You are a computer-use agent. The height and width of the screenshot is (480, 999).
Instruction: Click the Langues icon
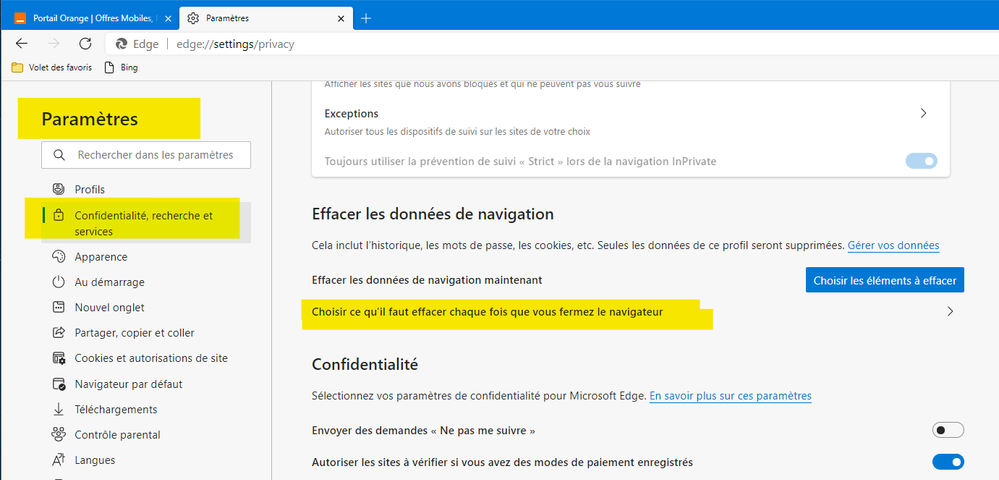click(59, 460)
